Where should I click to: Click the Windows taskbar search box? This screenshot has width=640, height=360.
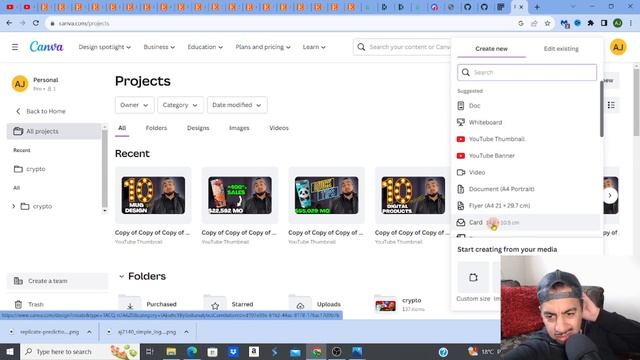click(x=80, y=351)
